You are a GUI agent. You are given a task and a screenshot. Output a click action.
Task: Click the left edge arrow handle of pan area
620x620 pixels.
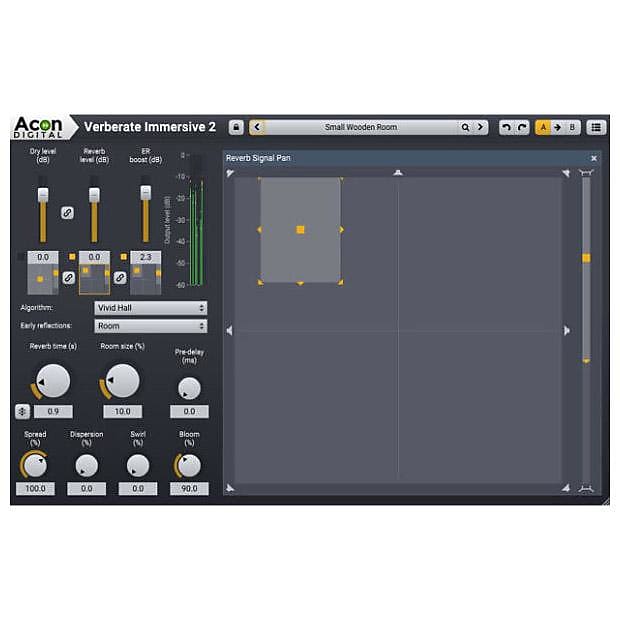[x=259, y=230]
